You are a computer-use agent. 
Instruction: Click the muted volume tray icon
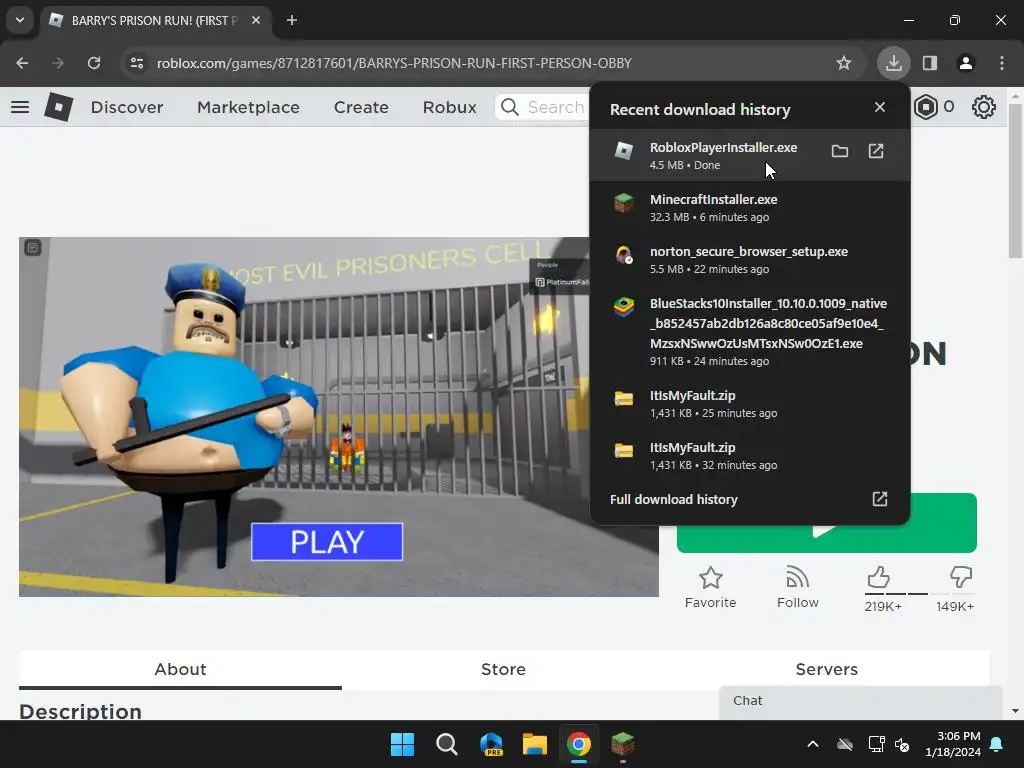point(902,744)
